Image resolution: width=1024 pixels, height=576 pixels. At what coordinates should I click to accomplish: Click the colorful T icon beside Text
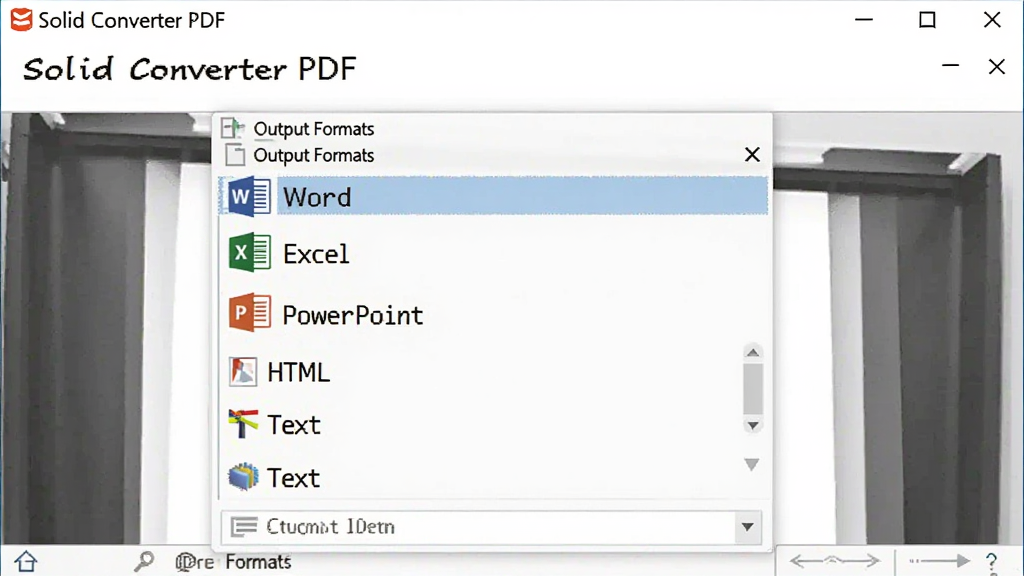243,424
